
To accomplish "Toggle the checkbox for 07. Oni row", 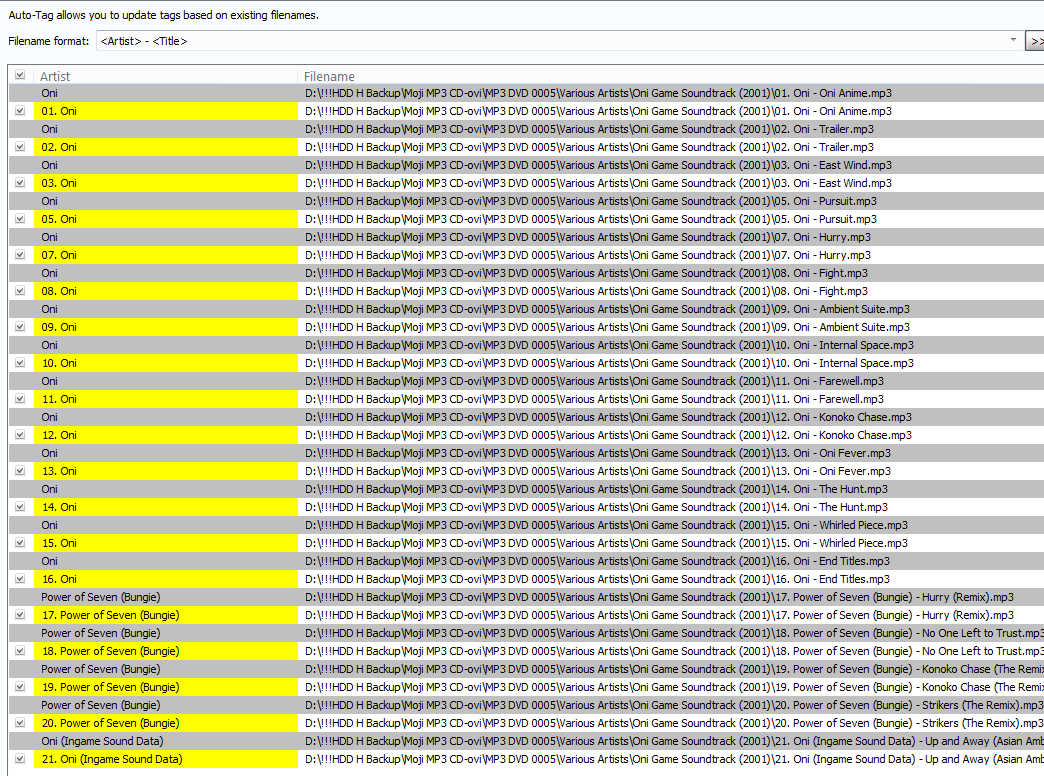I will pyautogui.click(x=20, y=255).
